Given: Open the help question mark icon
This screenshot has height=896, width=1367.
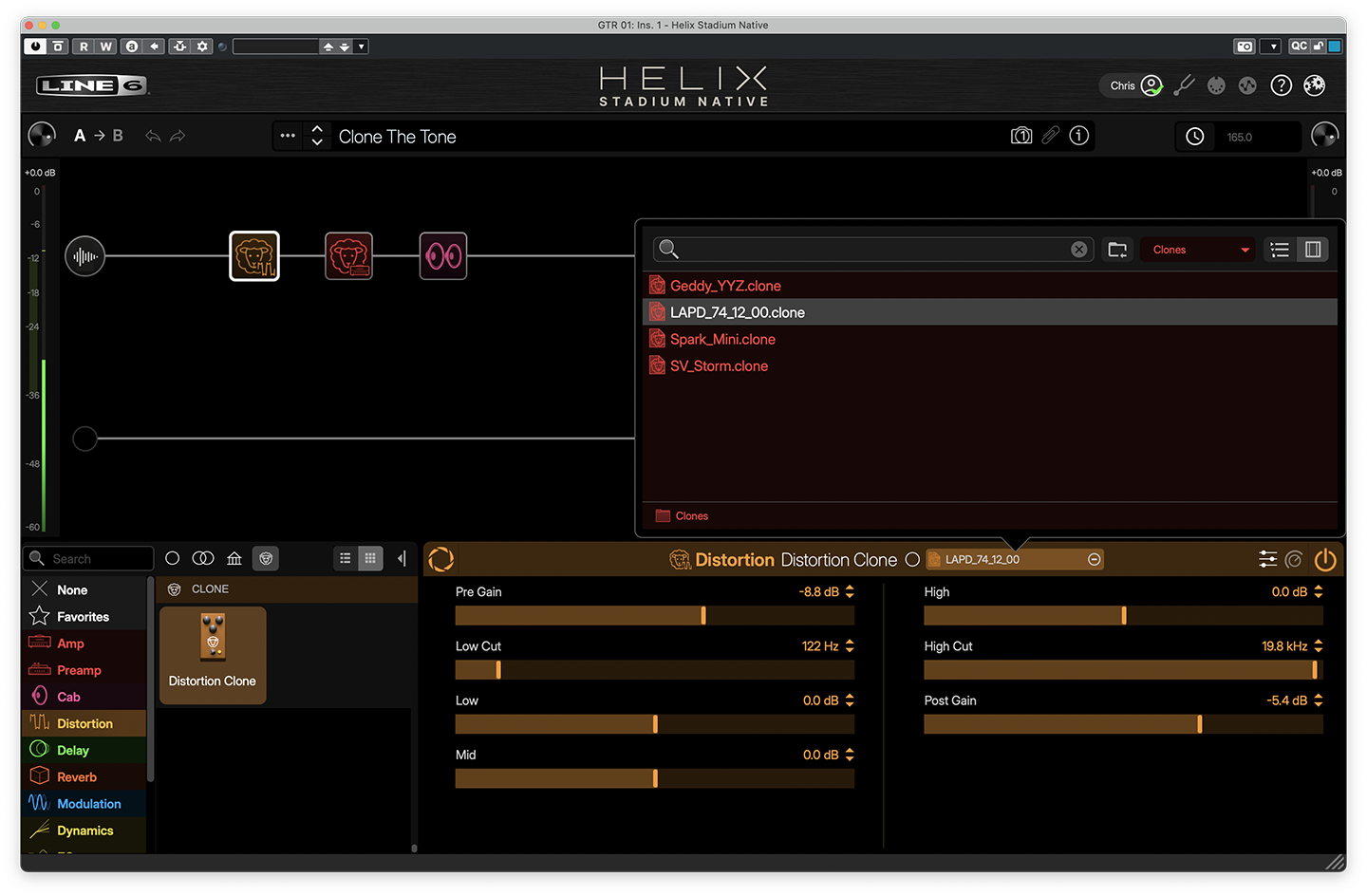Looking at the screenshot, I should coord(1282,85).
